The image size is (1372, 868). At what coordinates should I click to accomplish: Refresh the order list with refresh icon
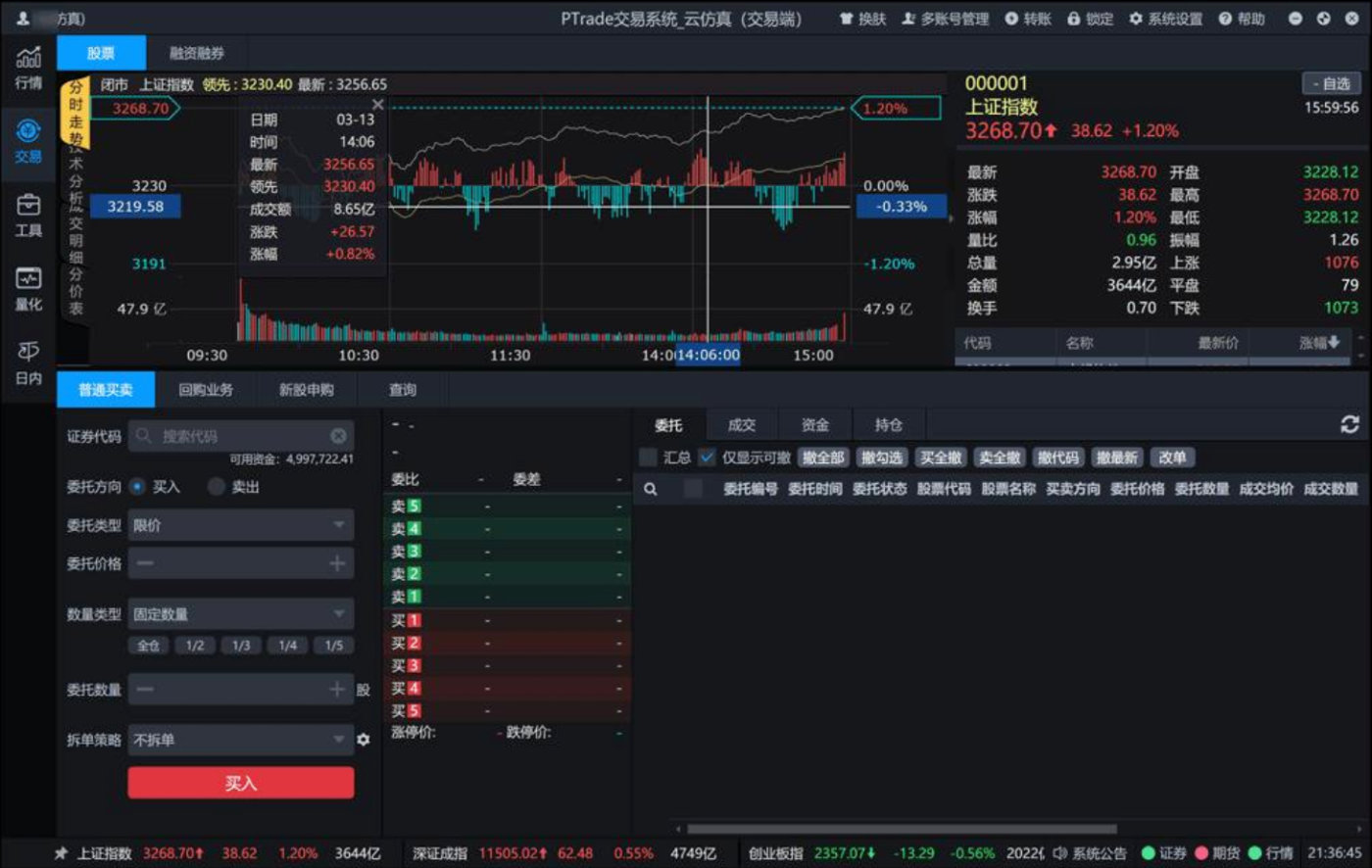[1349, 424]
